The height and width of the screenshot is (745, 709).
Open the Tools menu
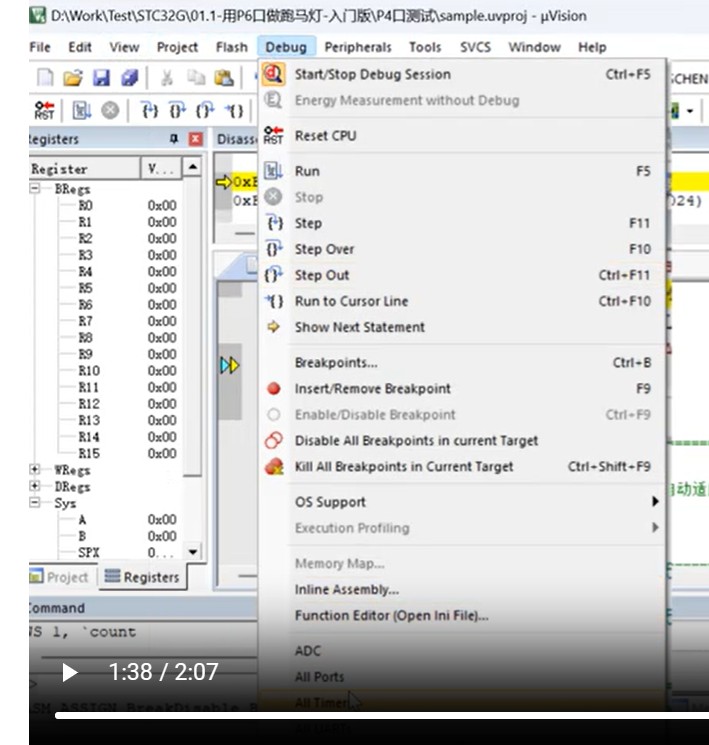point(425,47)
